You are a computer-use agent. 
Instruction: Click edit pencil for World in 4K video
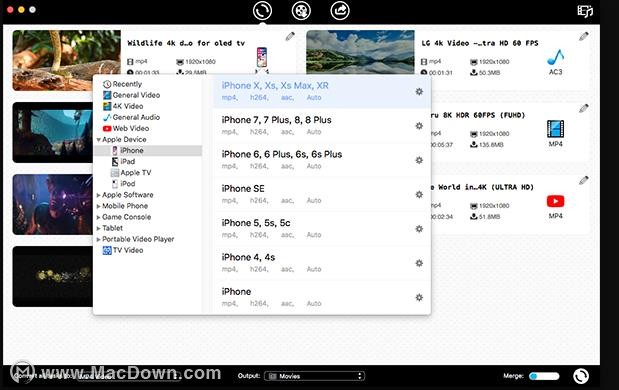pos(583,181)
